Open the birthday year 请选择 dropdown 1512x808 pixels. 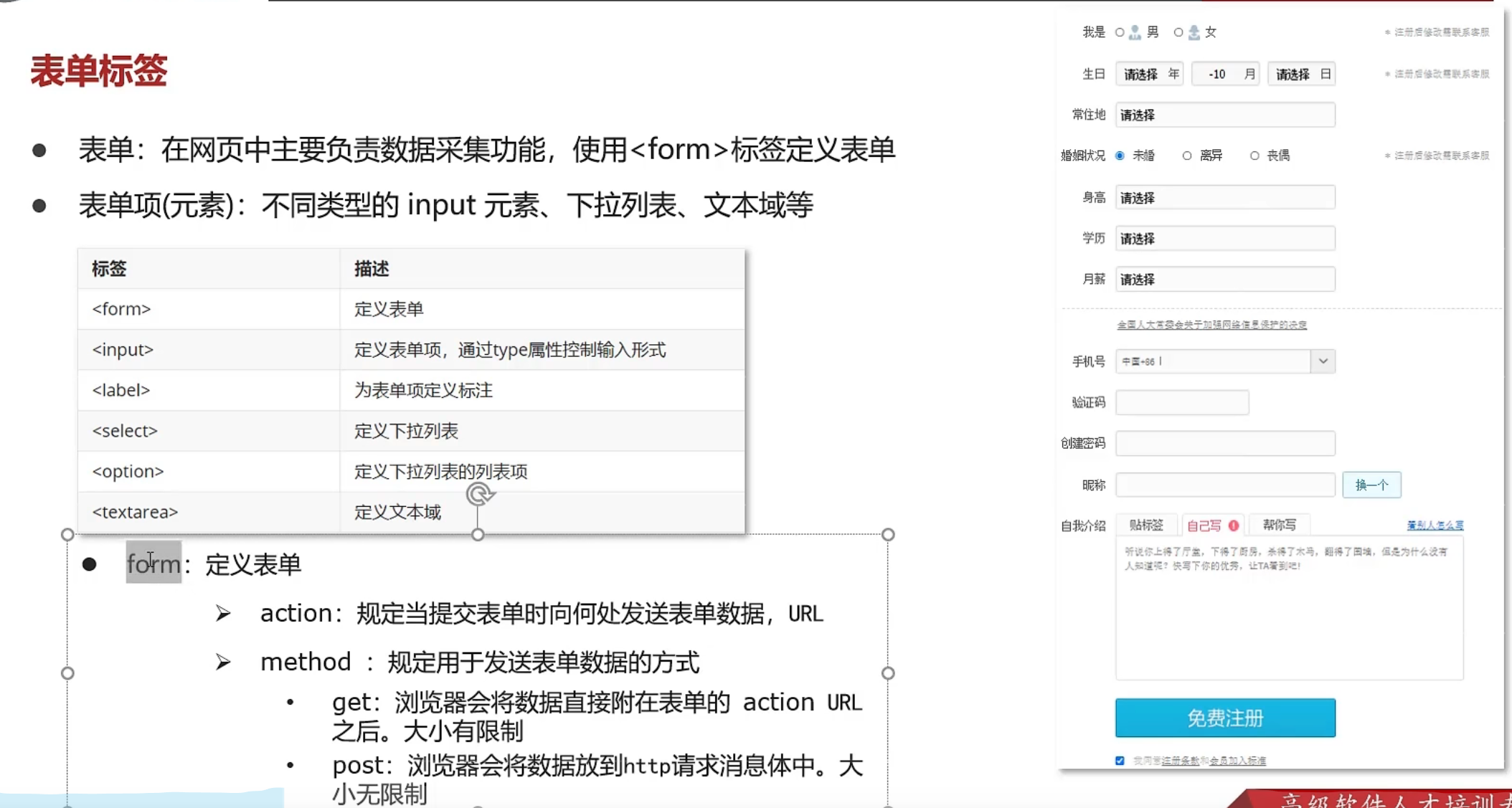click(1148, 74)
